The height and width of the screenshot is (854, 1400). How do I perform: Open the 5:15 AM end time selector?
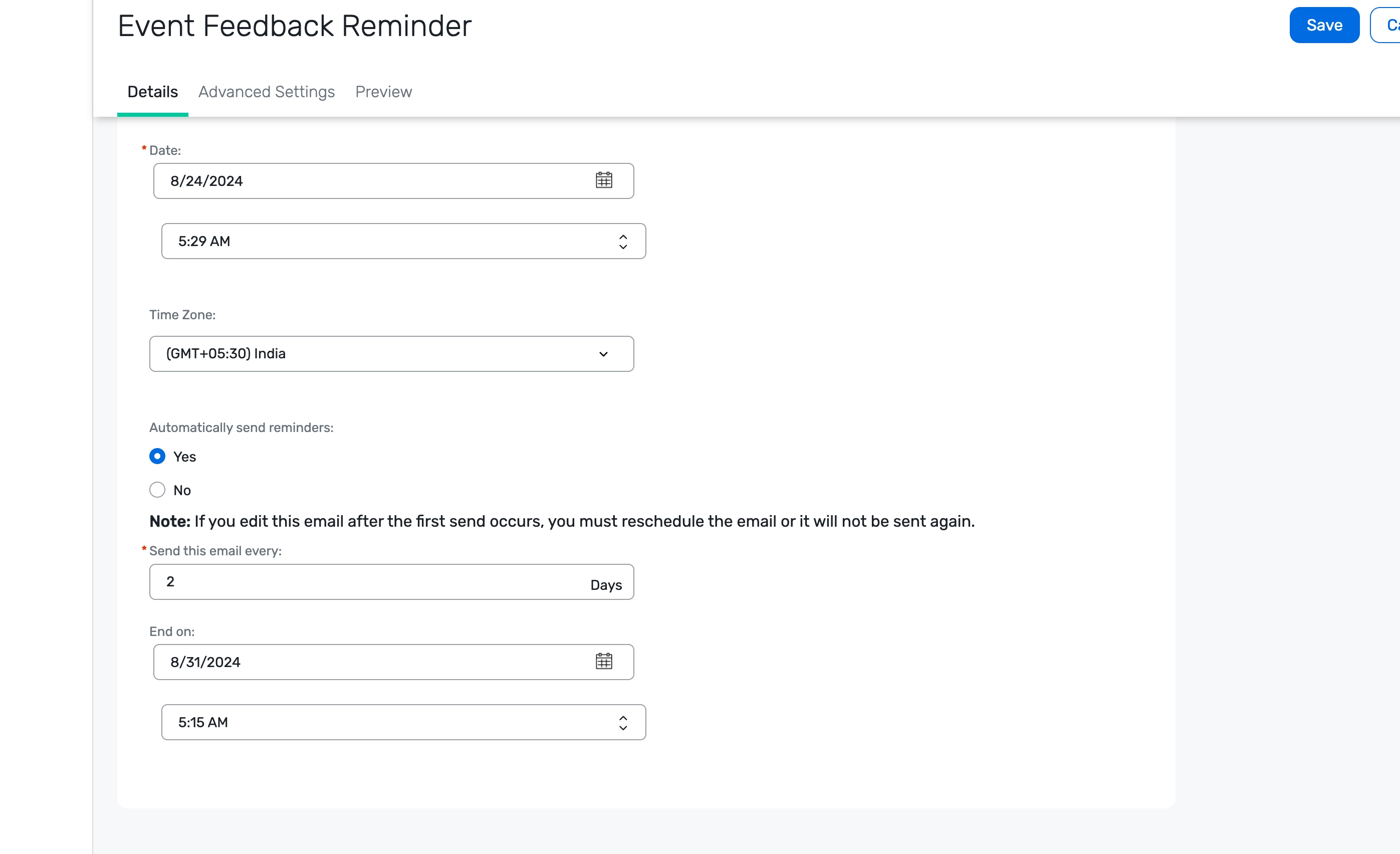click(403, 722)
